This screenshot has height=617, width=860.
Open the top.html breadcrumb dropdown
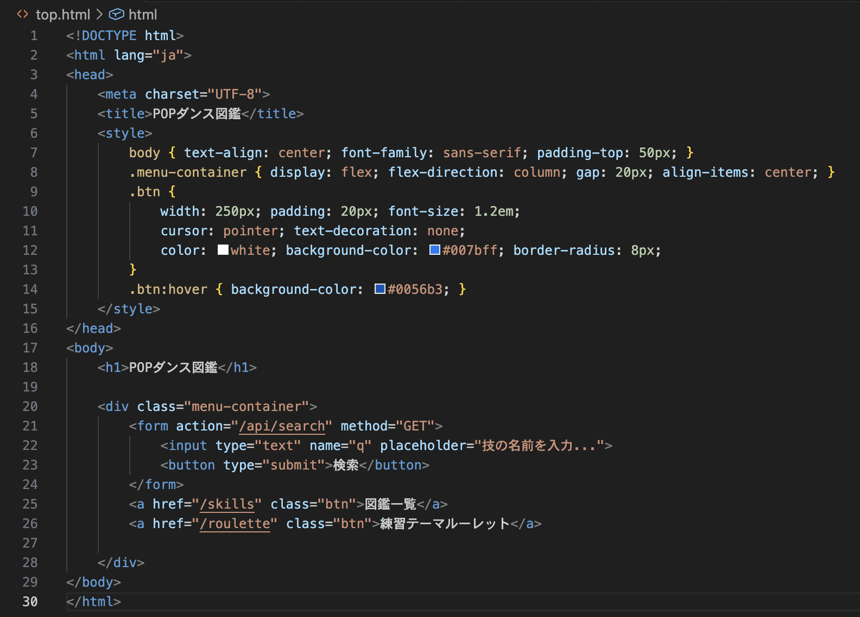pyautogui.click(x=61, y=14)
